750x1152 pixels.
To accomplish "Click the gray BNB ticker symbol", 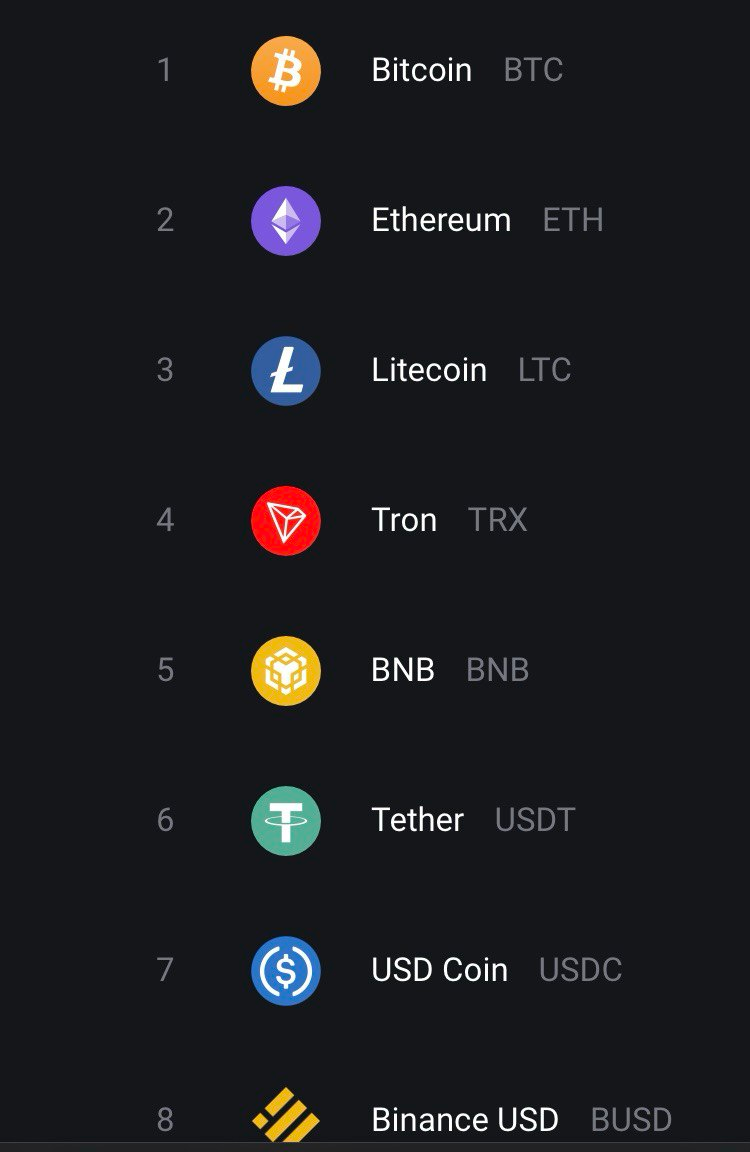I will tap(497, 670).
